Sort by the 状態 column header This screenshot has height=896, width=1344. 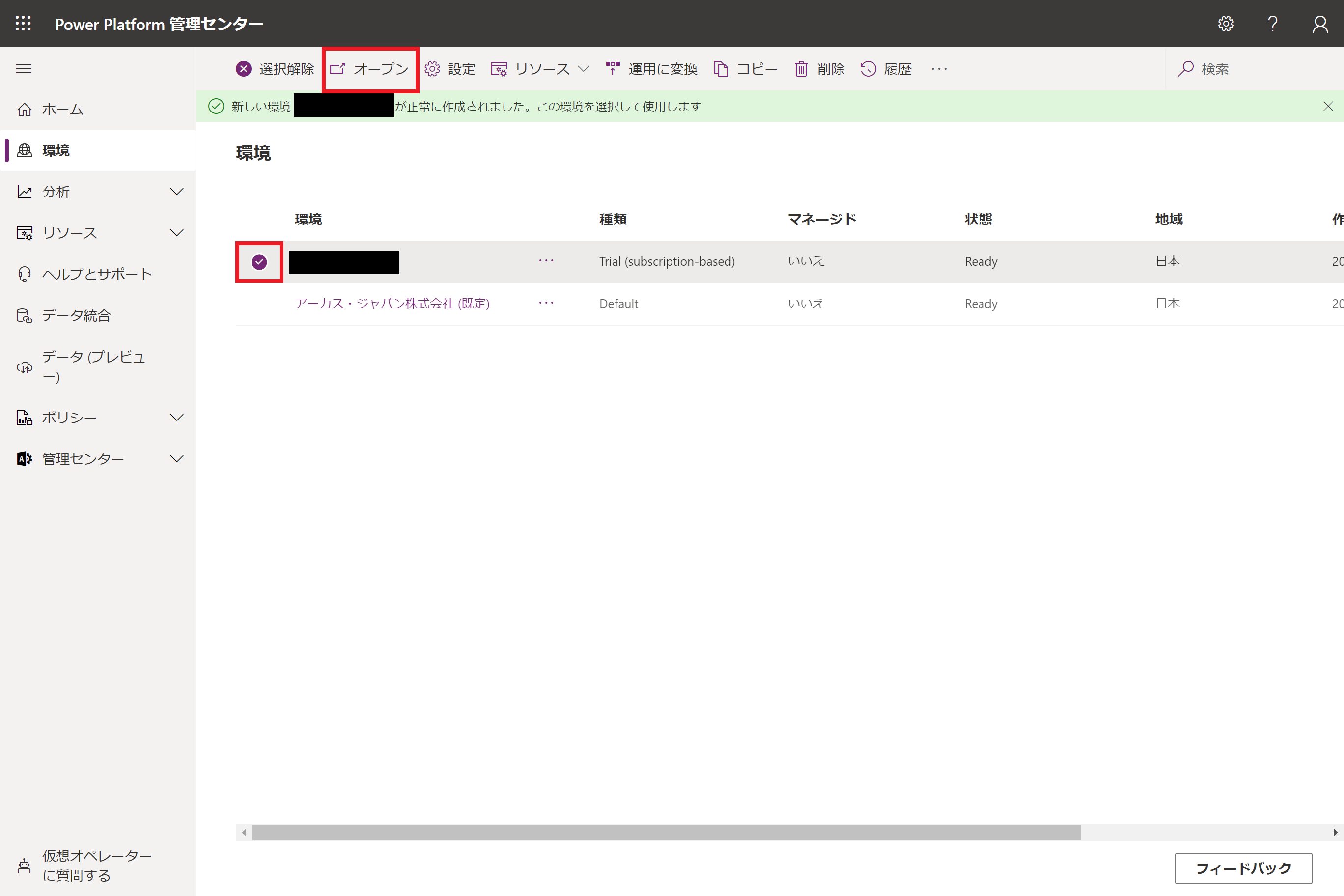point(979,219)
